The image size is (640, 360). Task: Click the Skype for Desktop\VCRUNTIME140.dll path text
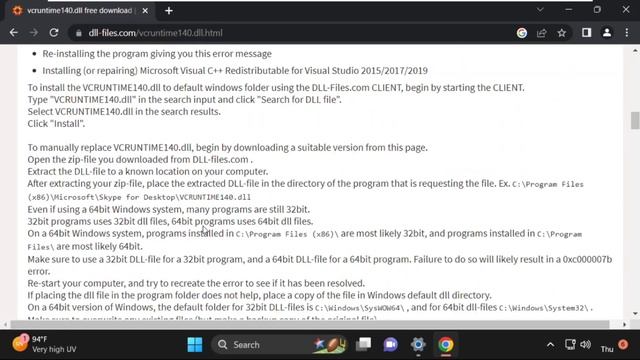coord(139,197)
